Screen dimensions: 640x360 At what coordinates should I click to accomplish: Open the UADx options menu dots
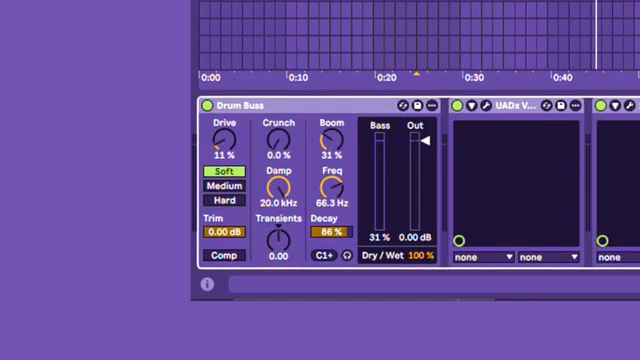pyautogui.click(x=575, y=106)
